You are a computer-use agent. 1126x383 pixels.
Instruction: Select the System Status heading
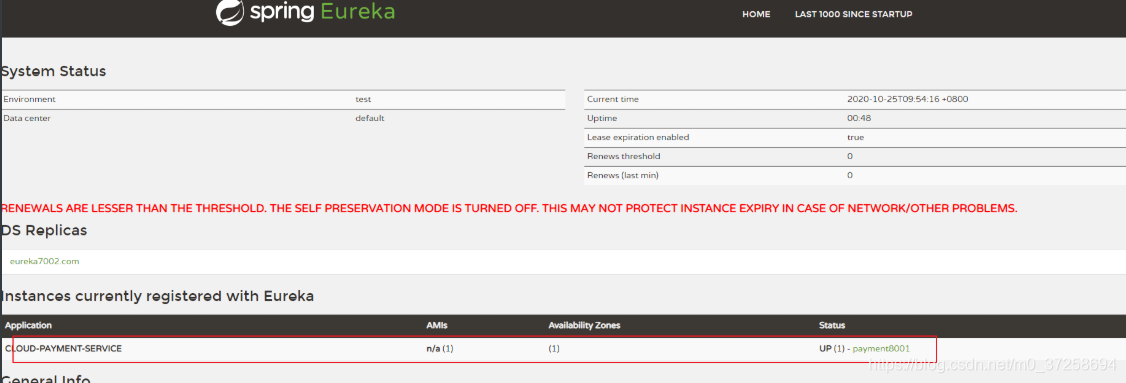(53, 72)
